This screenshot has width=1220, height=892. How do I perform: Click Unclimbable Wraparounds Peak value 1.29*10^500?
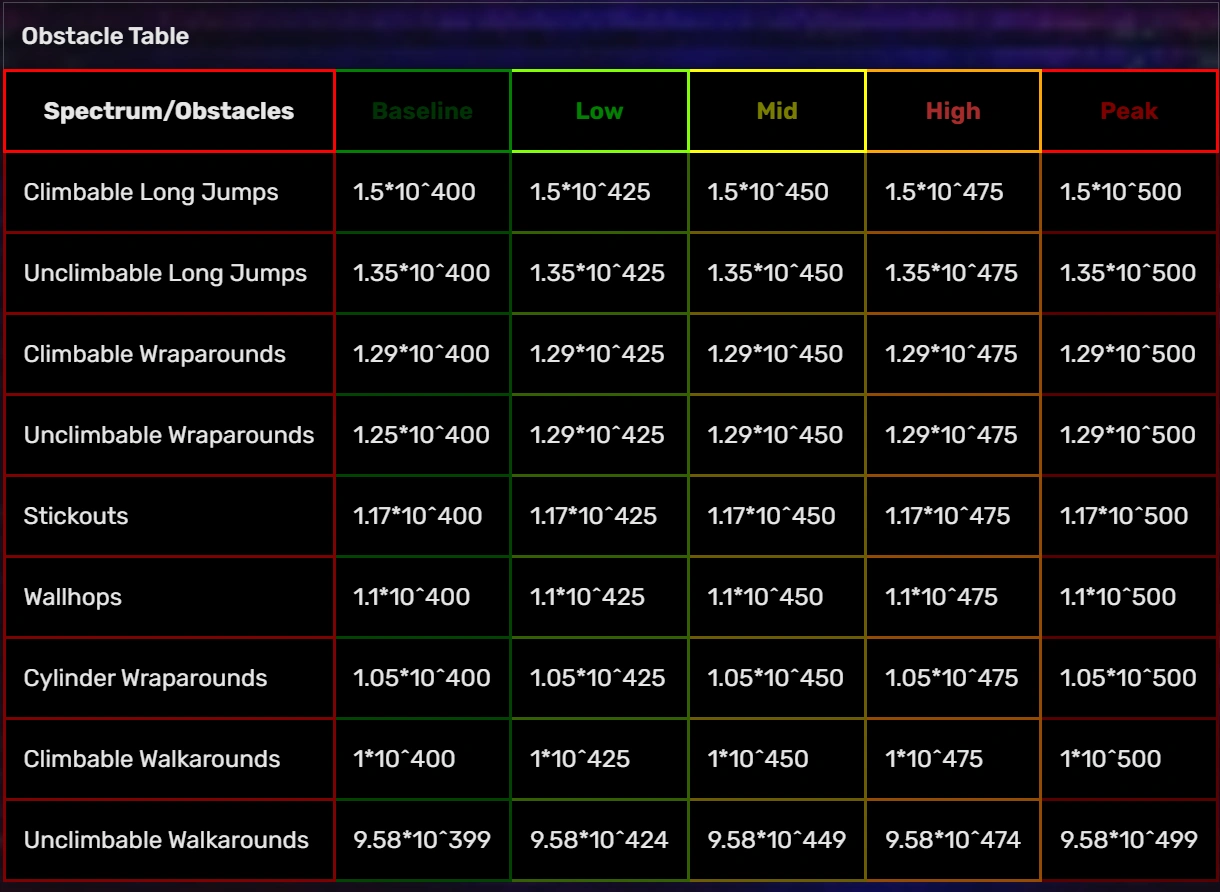(1128, 435)
